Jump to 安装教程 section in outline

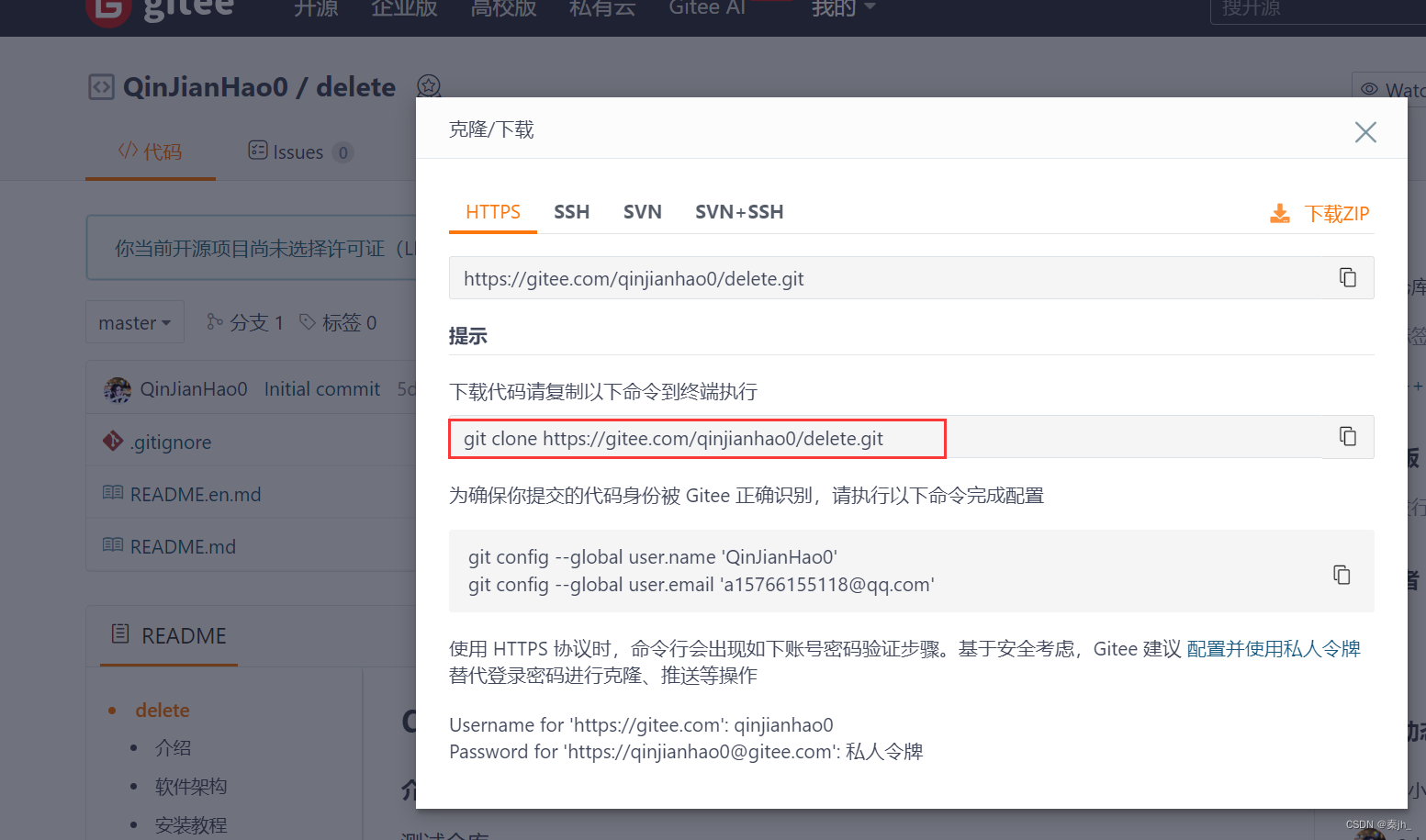(191, 825)
